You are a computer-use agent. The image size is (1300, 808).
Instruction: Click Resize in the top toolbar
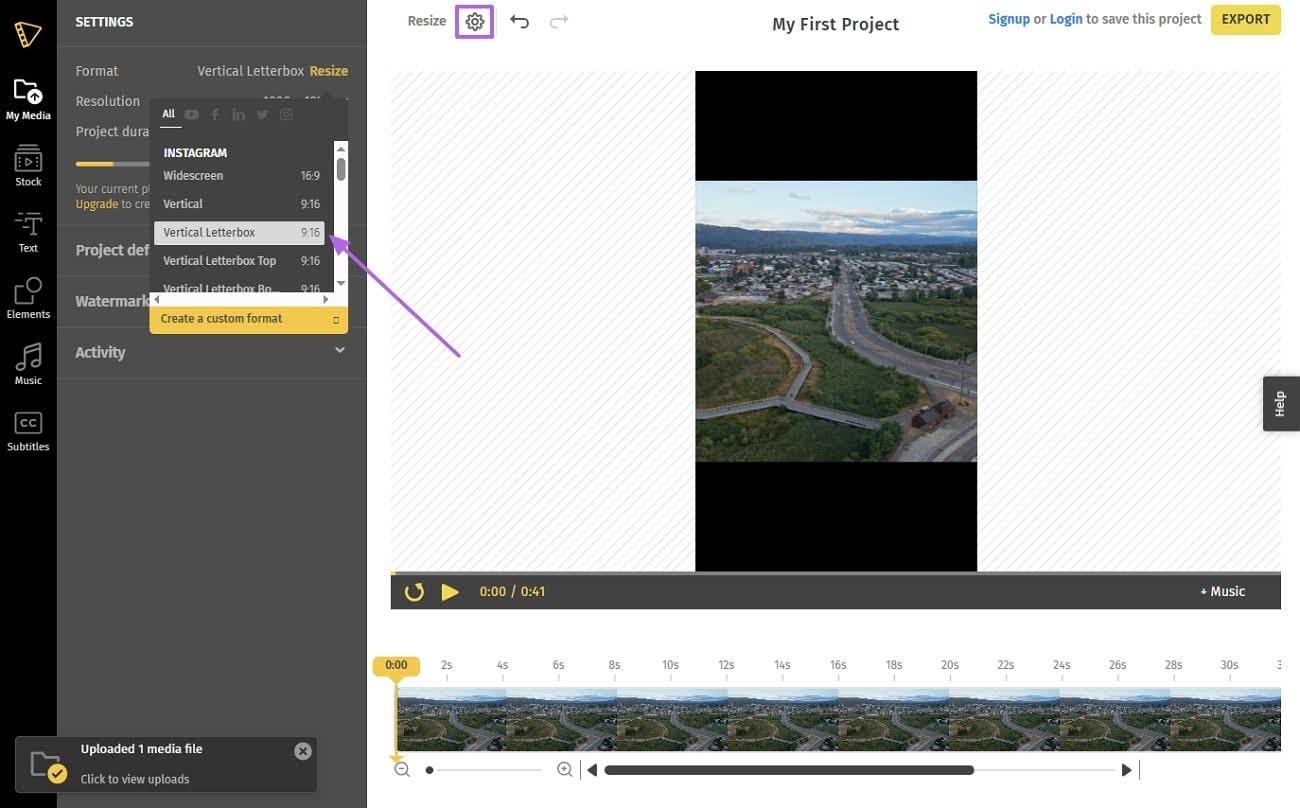coord(427,21)
